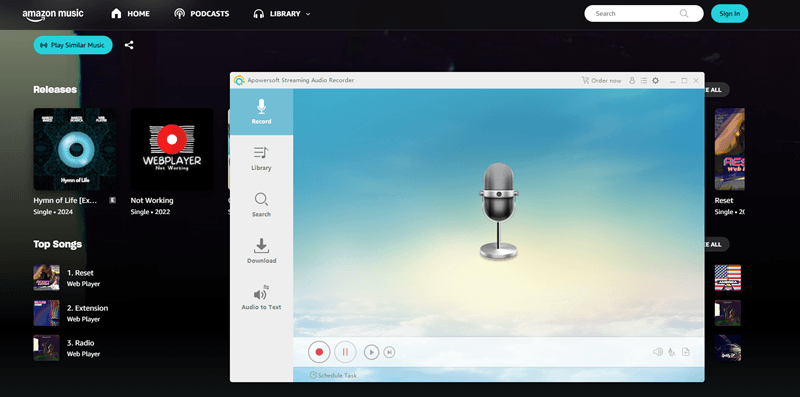Click Play Similar Music button
This screenshot has width=800, height=397.
click(x=73, y=45)
